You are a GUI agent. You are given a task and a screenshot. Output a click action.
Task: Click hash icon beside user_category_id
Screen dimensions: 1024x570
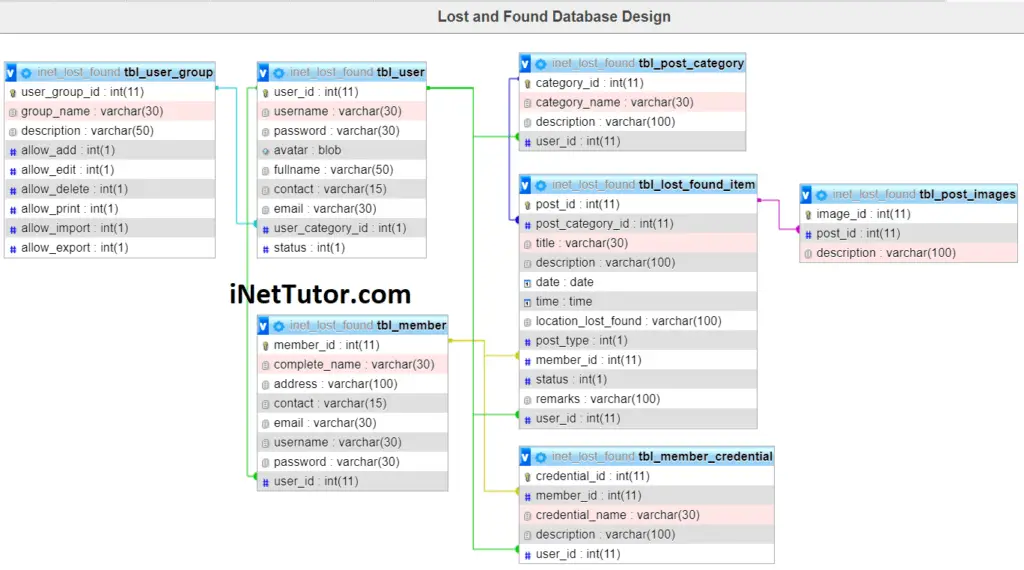point(265,229)
